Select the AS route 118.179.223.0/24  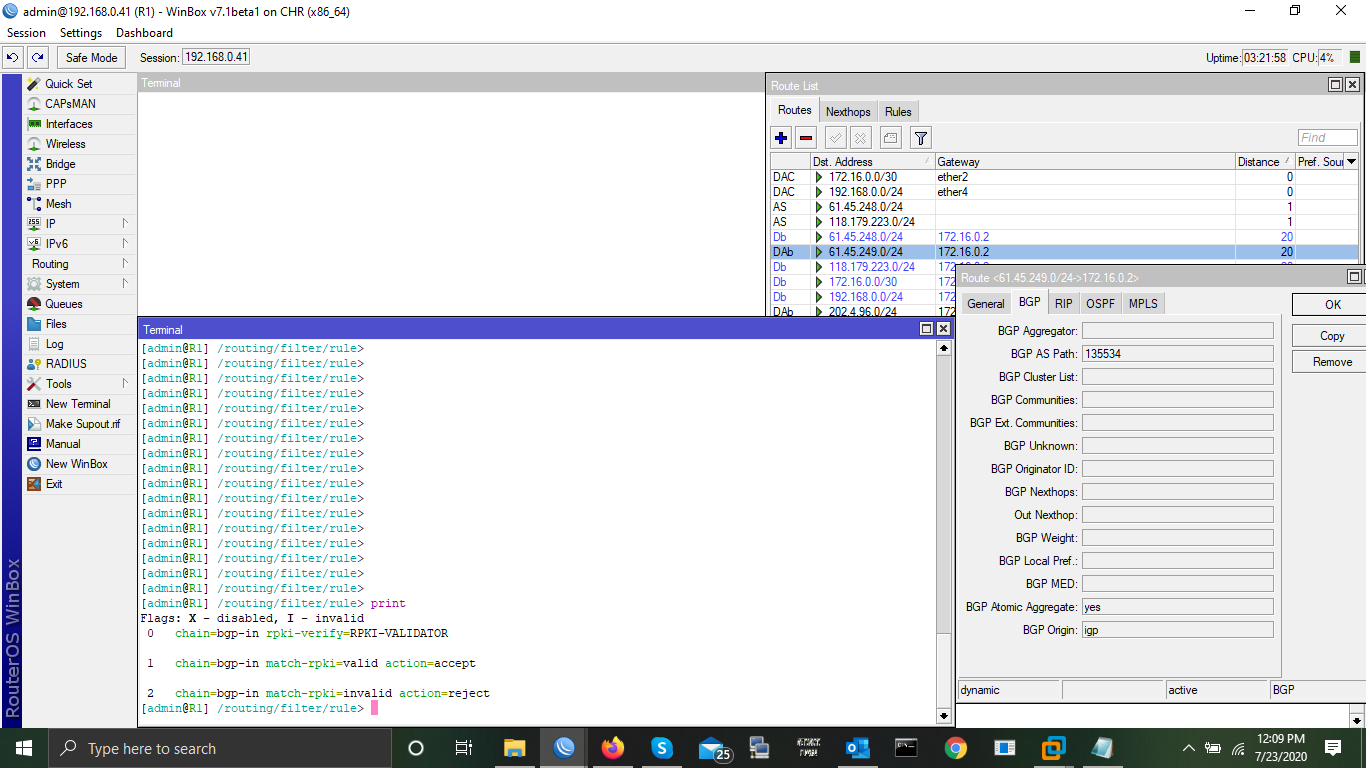pos(1064,222)
